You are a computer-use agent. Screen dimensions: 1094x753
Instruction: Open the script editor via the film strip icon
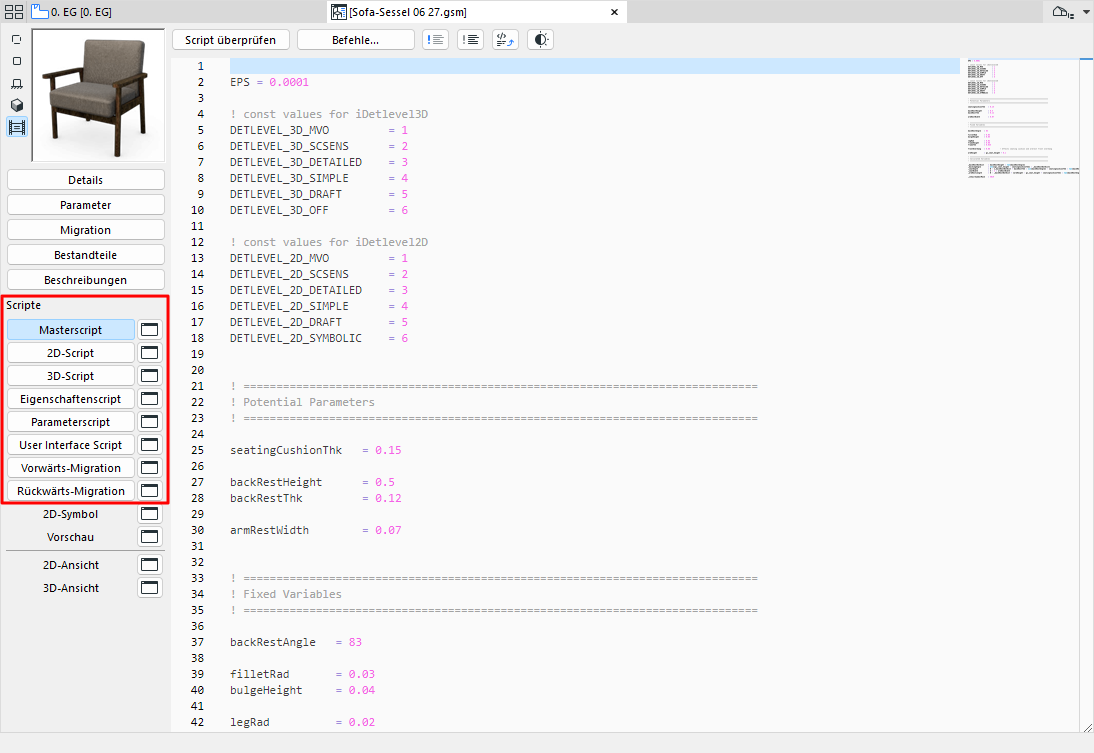pyautogui.click(x=15, y=127)
